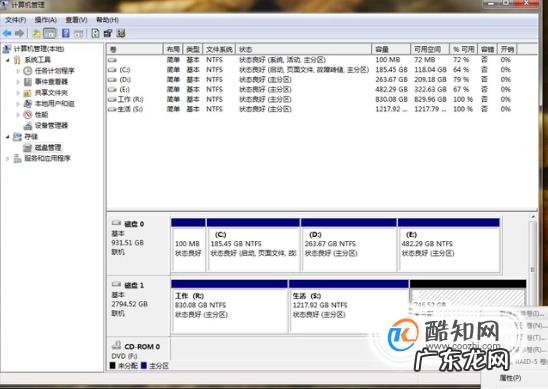
Task: Toggle the Show/Hide Console Tree toolbar icon
Action: (x=50, y=34)
